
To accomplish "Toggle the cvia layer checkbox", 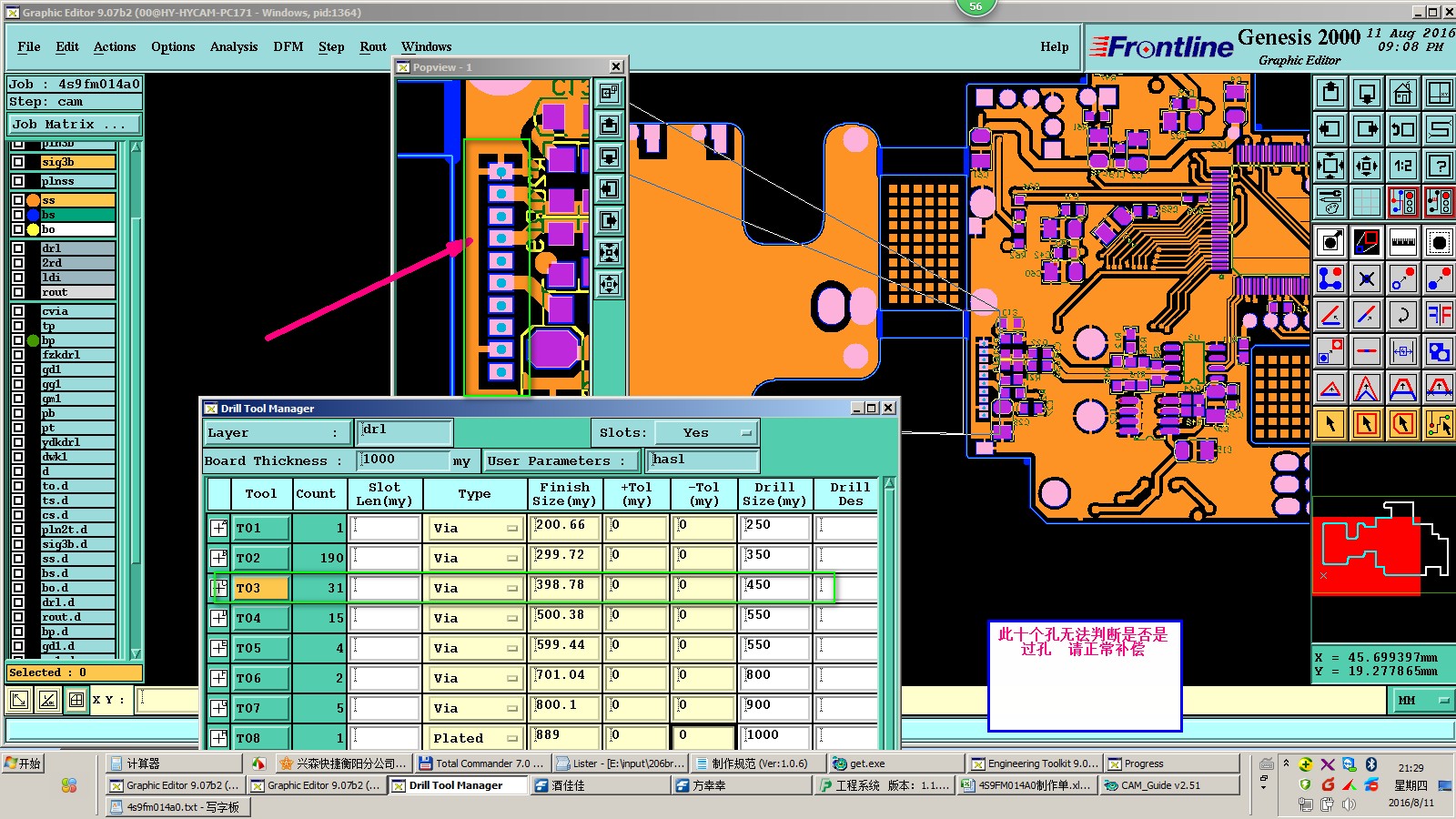I will [18, 311].
